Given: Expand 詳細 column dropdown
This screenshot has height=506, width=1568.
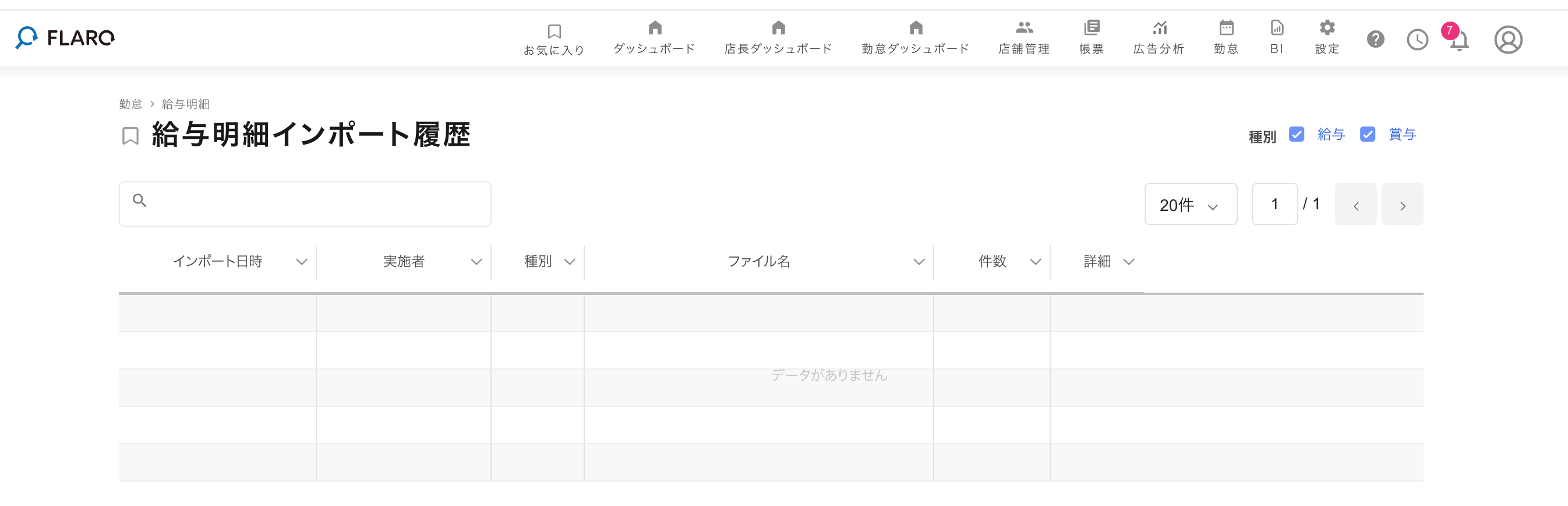Looking at the screenshot, I should (1128, 262).
